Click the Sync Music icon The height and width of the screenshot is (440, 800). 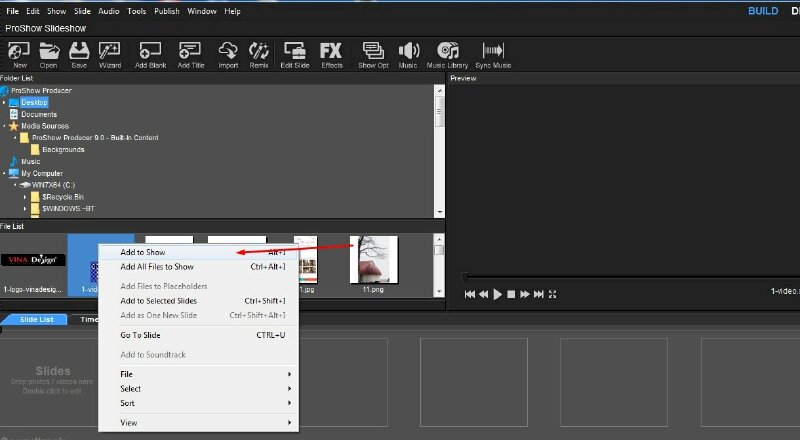tap(493, 55)
